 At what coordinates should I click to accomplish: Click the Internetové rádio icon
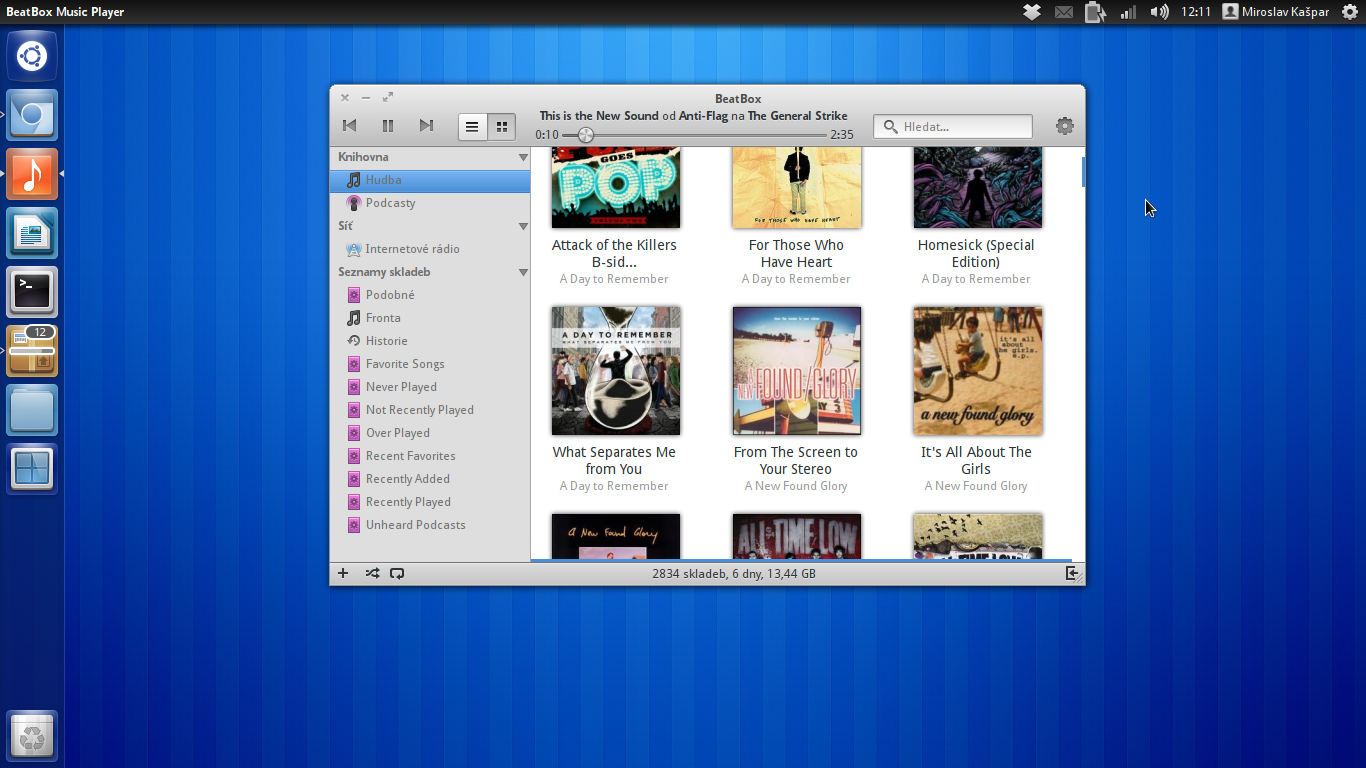coord(353,249)
